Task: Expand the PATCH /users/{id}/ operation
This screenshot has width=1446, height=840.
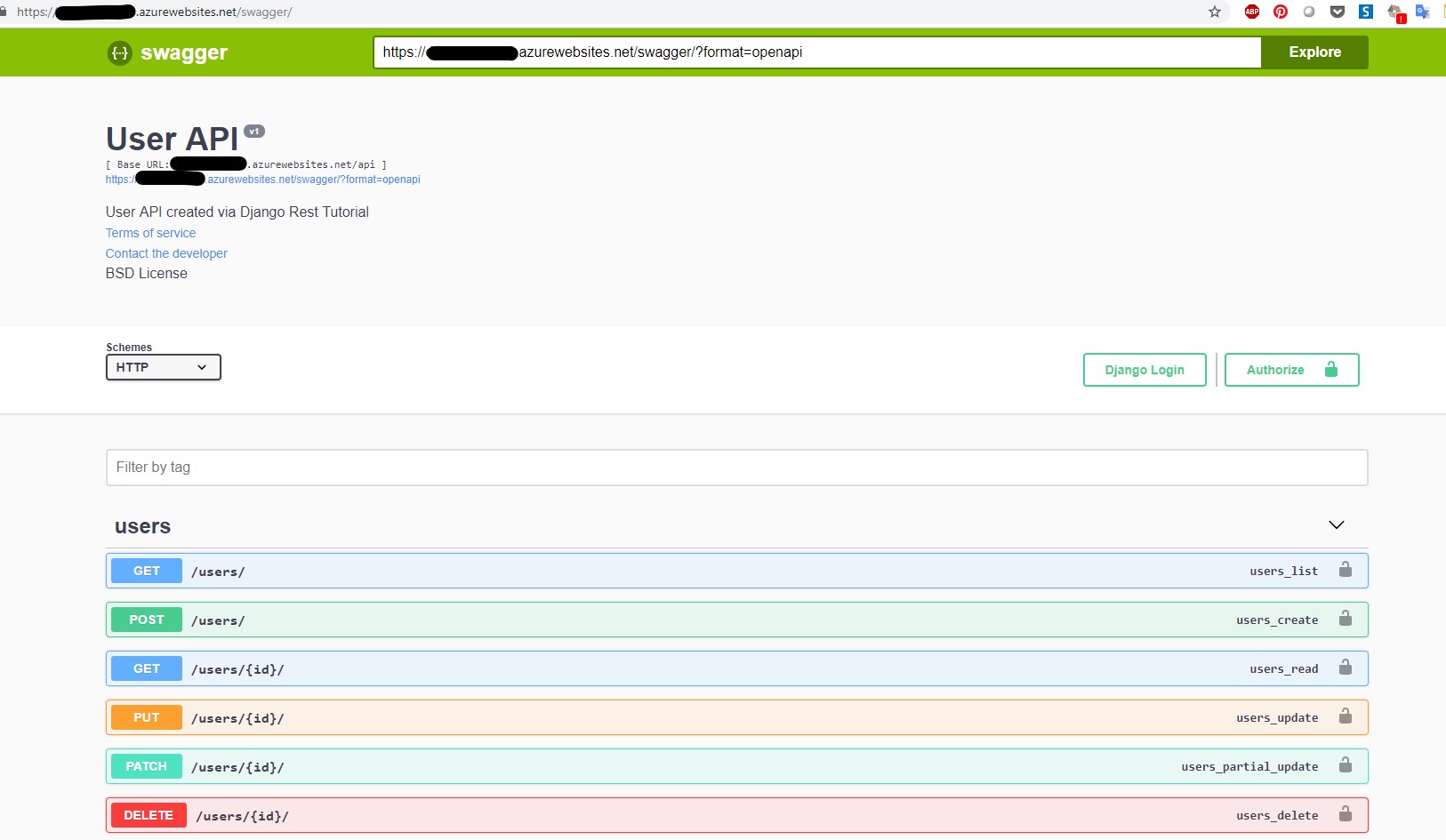Action: coord(736,766)
